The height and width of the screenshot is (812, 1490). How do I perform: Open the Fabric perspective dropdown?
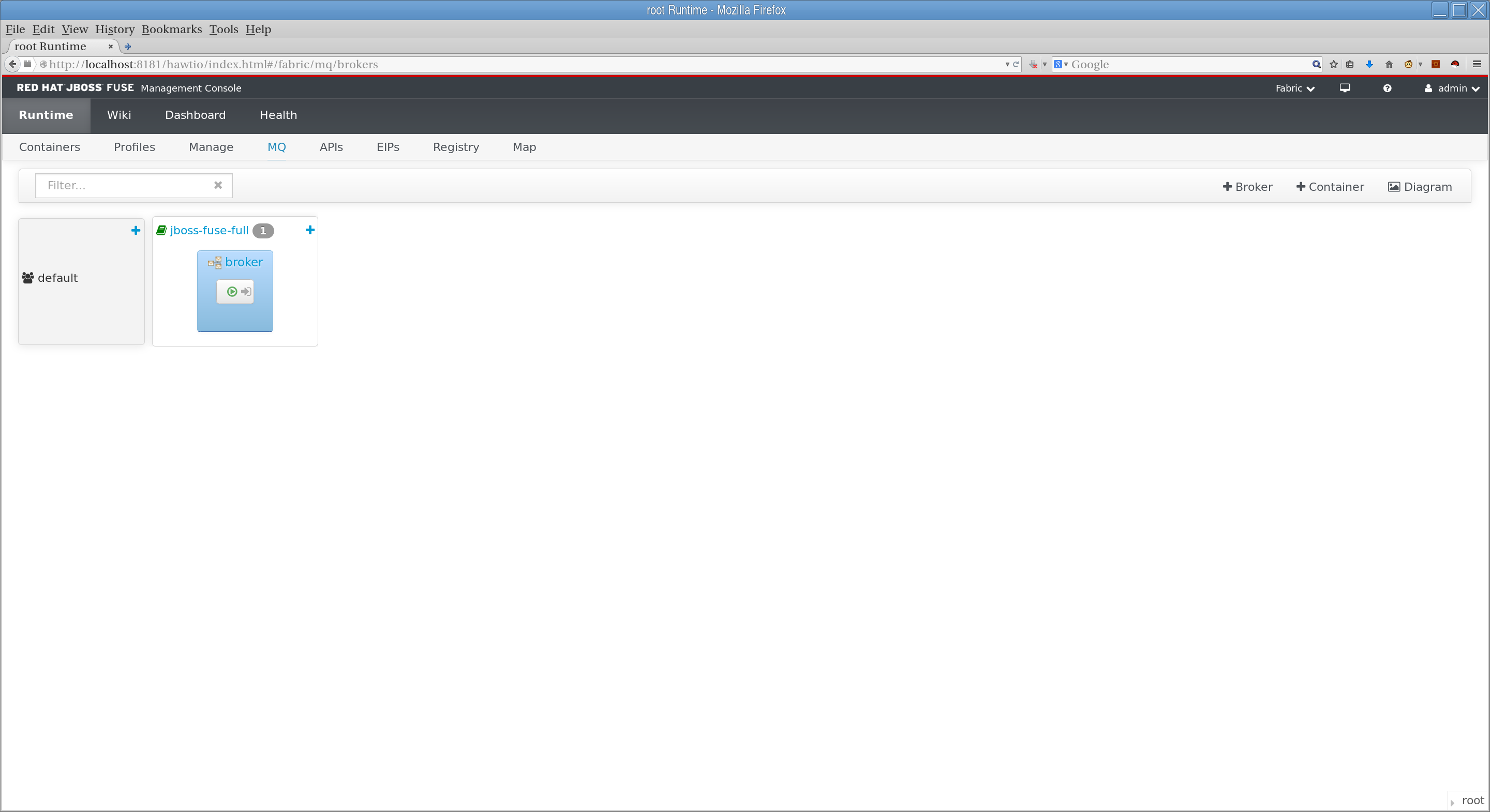pyautogui.click(x=1294, y=88)
